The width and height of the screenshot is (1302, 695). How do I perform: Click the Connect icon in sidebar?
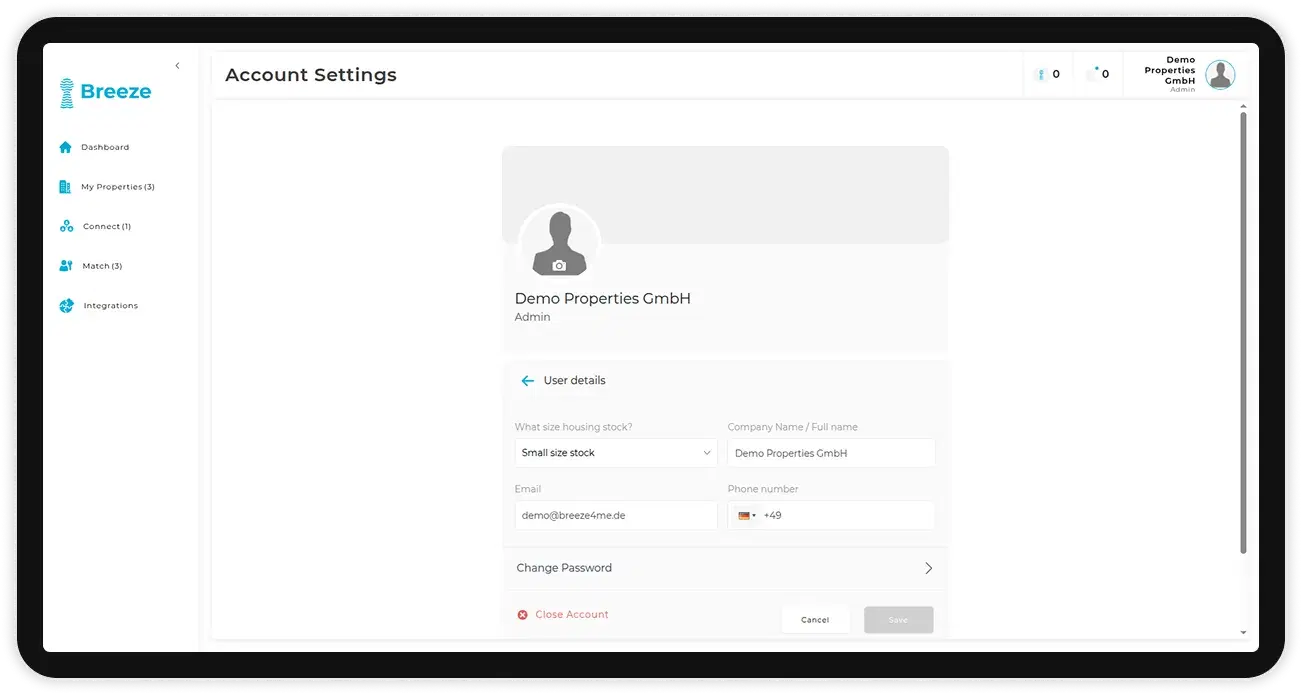tap(66, 226)
